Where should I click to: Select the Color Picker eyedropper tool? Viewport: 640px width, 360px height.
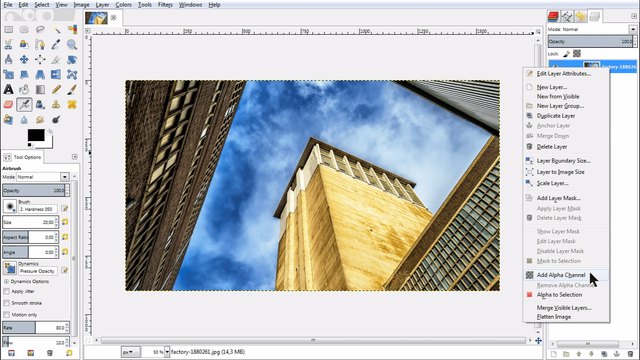point(56,44)
